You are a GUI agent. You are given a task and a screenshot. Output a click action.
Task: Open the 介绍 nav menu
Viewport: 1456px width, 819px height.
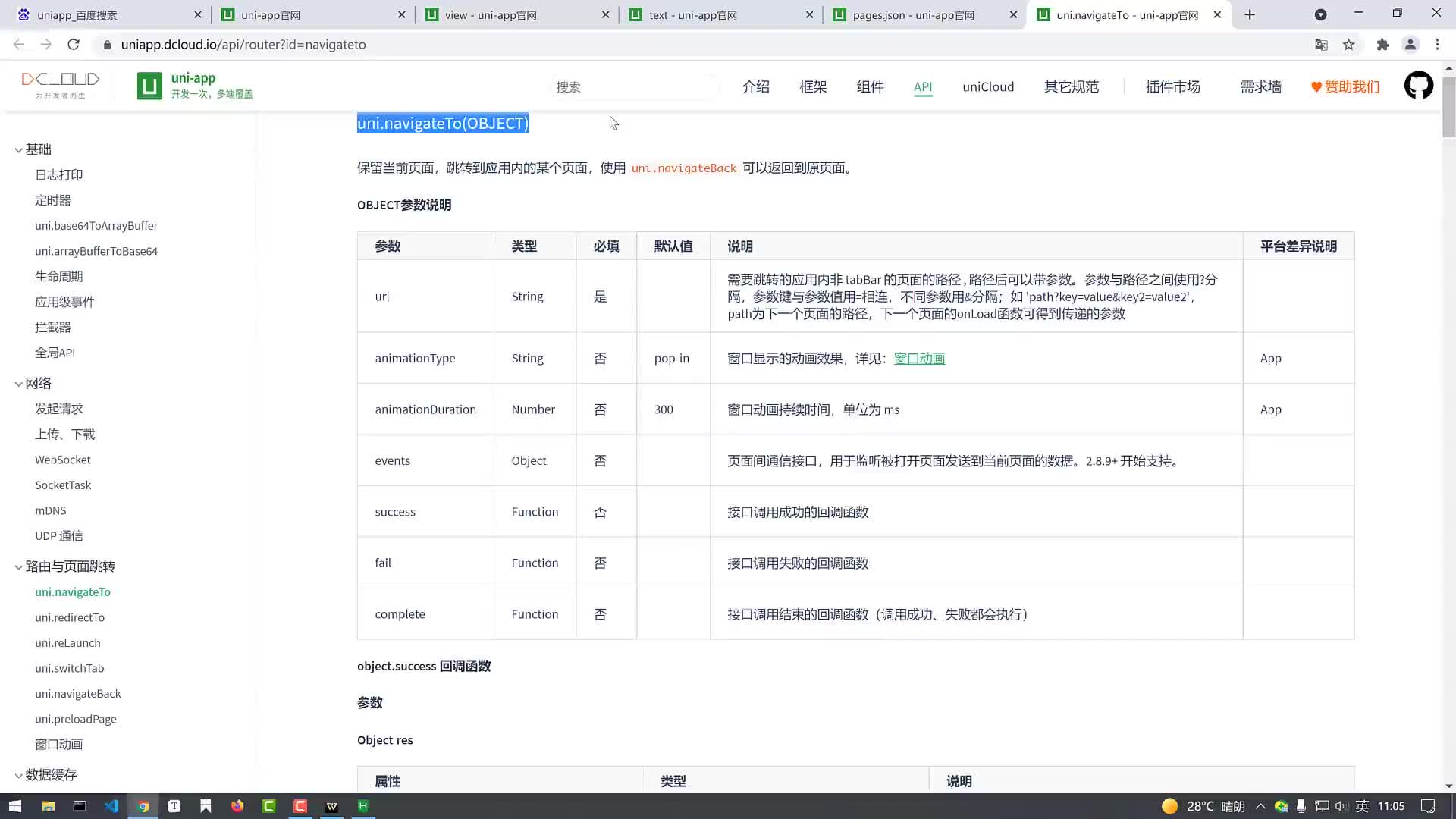[755, 86]
